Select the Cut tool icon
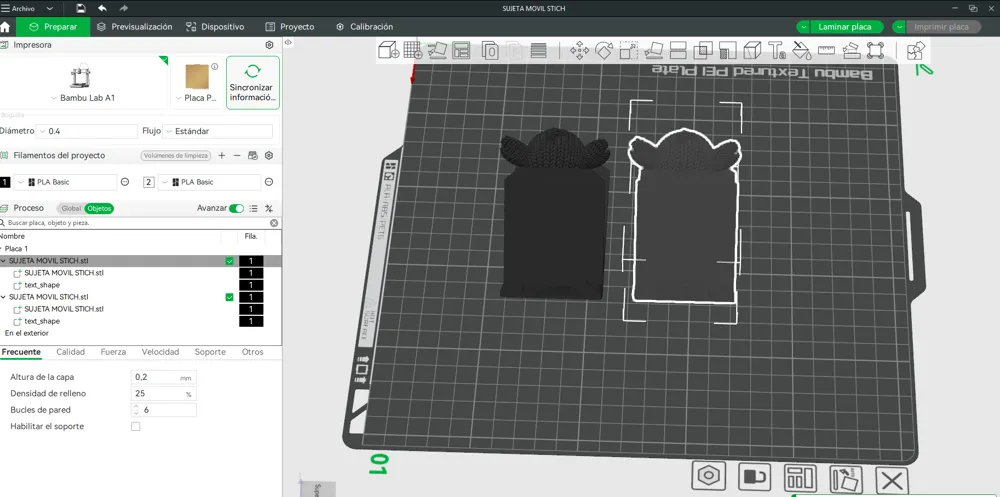 pos(679,50)
